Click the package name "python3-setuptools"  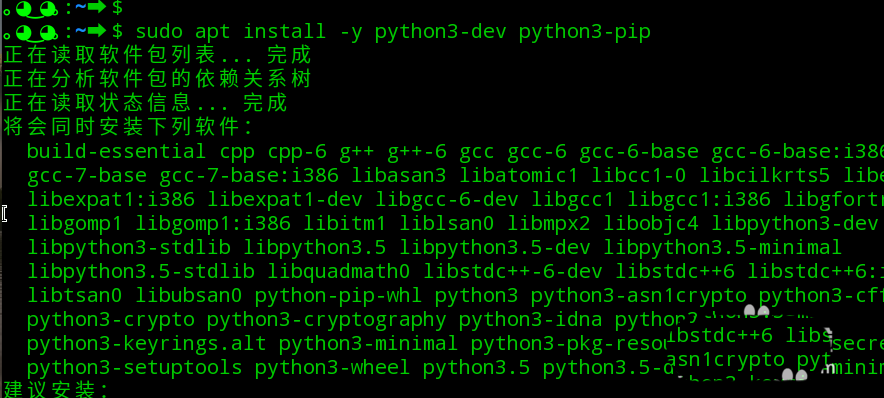point(134,368)
